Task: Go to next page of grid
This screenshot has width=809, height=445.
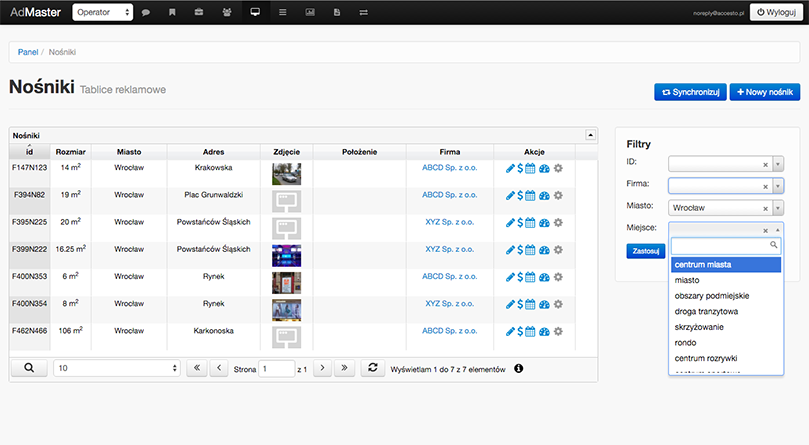Action: 322,368
